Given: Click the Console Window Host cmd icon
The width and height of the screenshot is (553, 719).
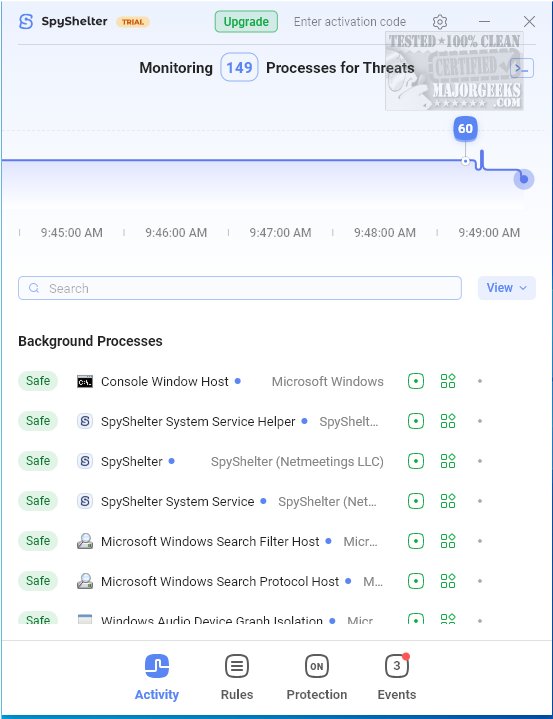Looking at the screenshot, I should pyautogui.click(x=85, y=382).
